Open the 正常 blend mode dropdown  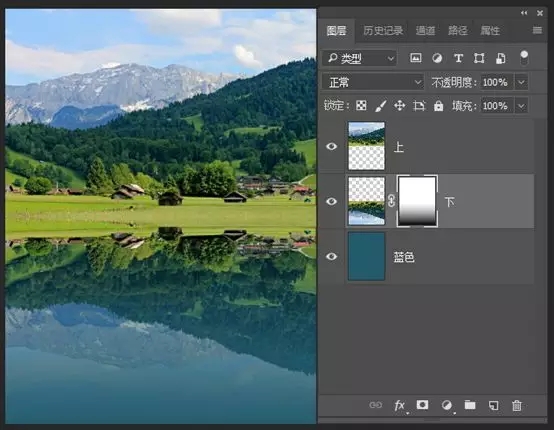373,82
